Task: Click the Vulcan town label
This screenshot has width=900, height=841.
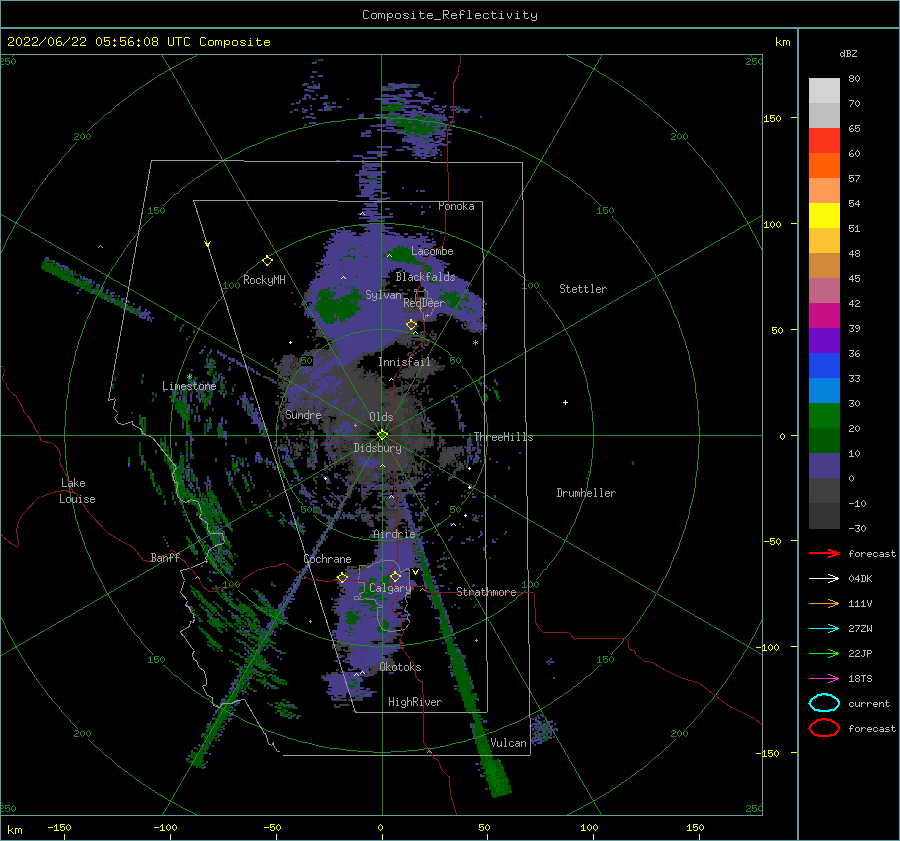Action: 508,743
